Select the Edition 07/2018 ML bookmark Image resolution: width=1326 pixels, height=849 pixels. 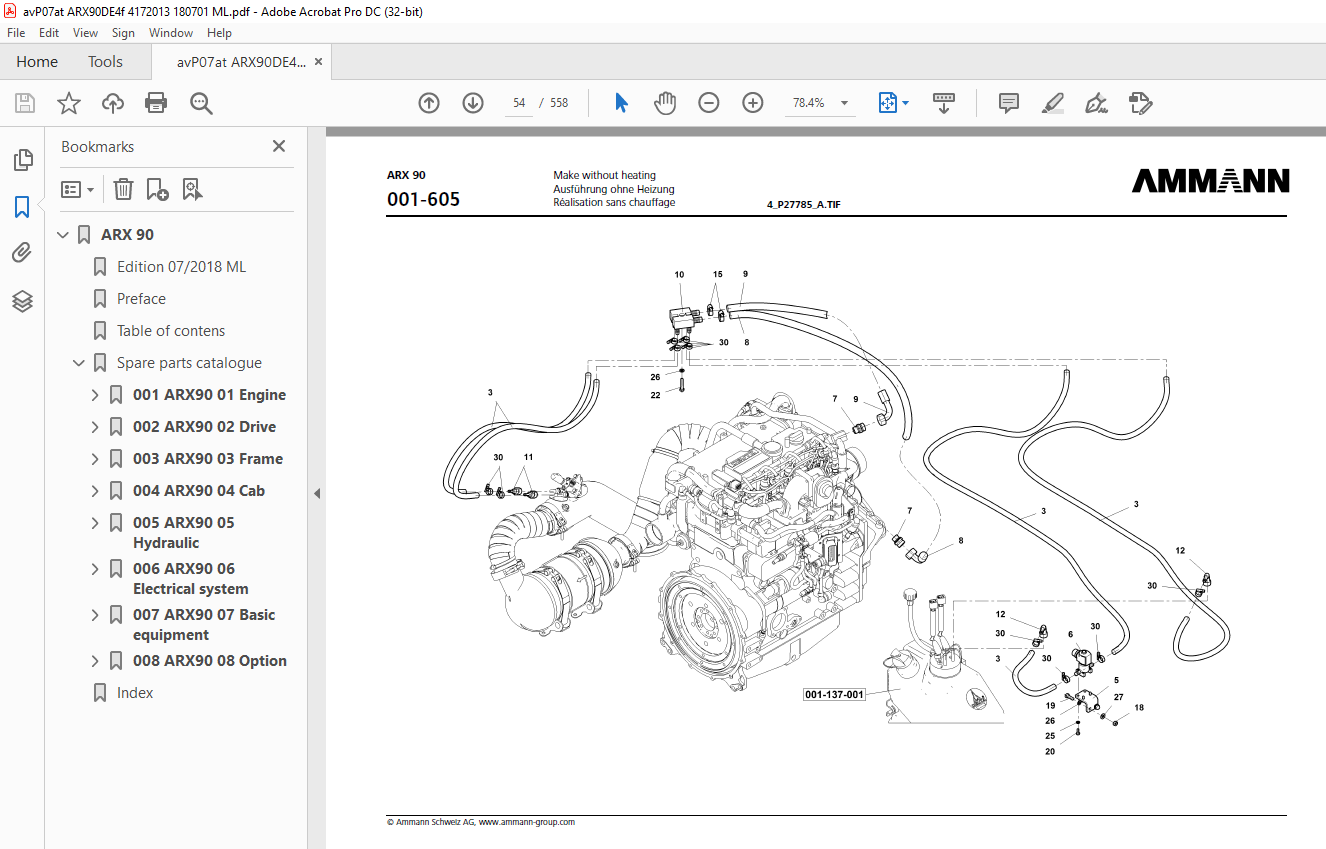(181, 267)
